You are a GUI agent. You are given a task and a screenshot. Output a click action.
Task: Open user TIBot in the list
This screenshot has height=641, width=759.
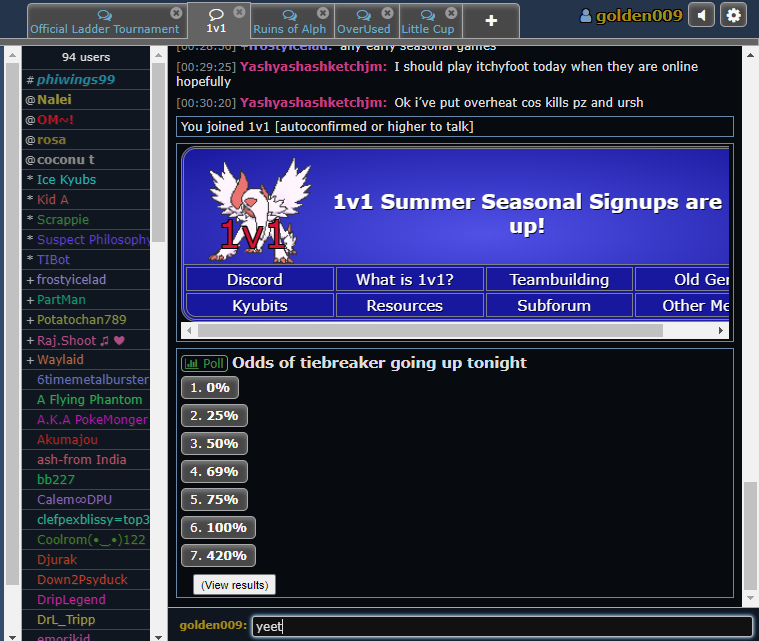click(86, 259)
